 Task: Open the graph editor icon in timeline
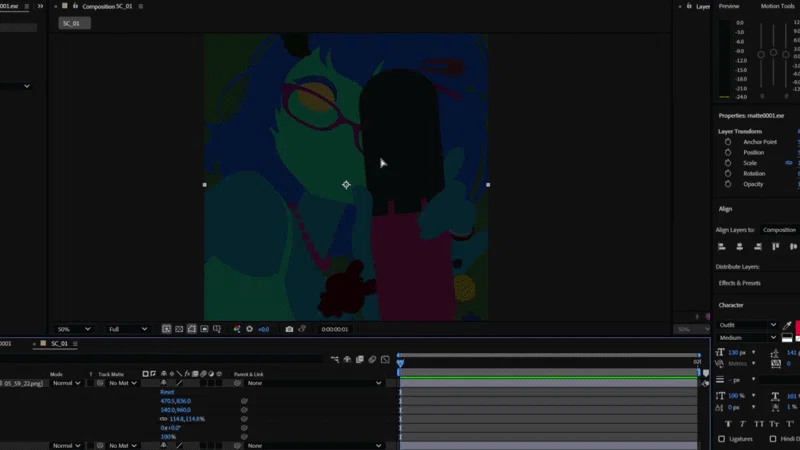pos(385,359)
